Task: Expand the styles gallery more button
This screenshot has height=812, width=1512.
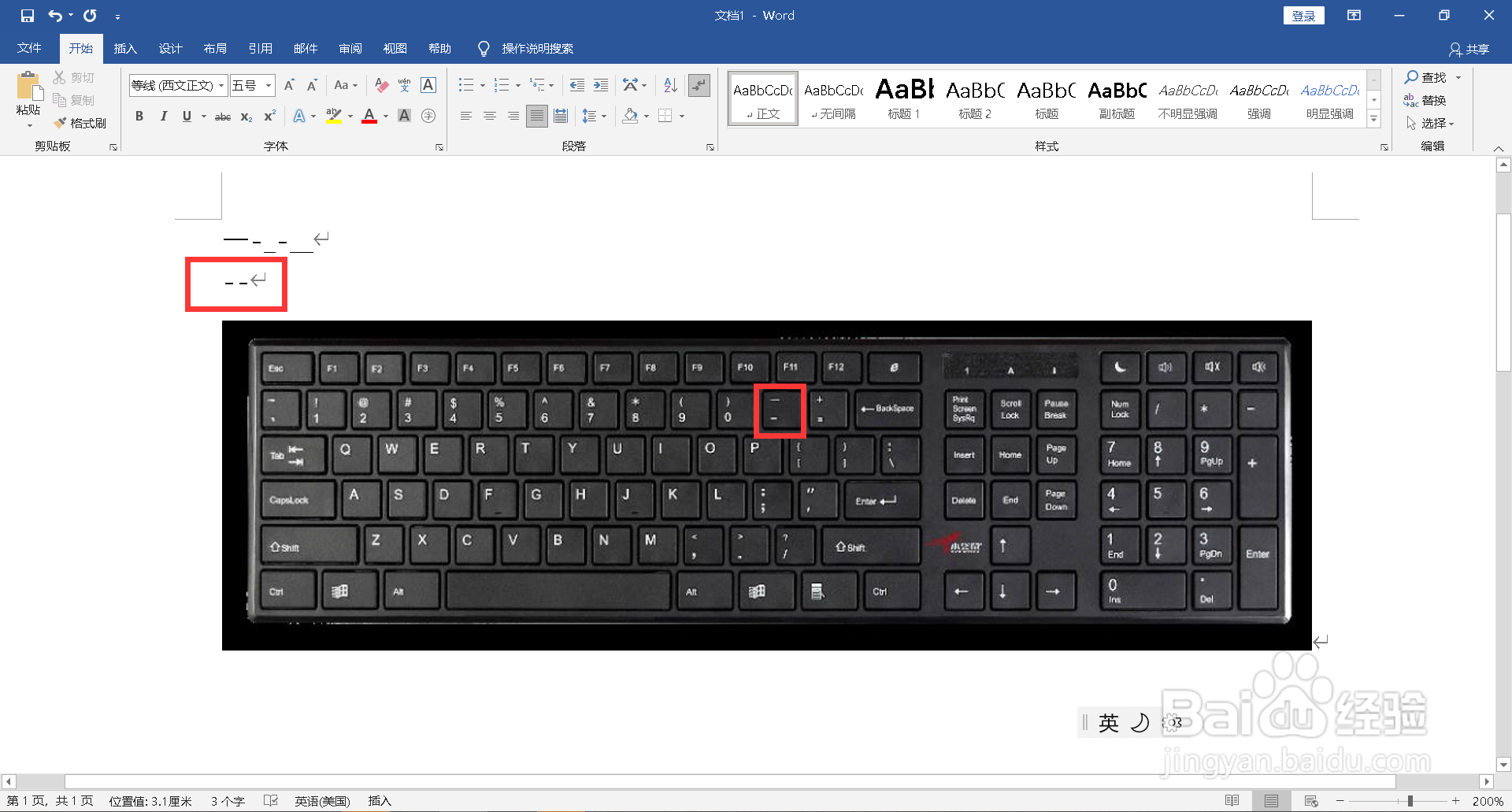Action: click(x=1374, y=120)
